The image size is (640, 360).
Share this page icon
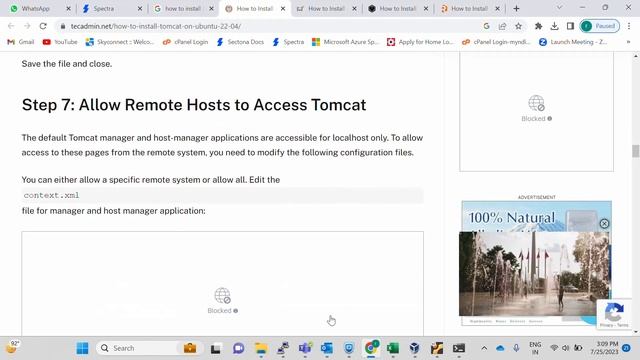click(502, 26)
